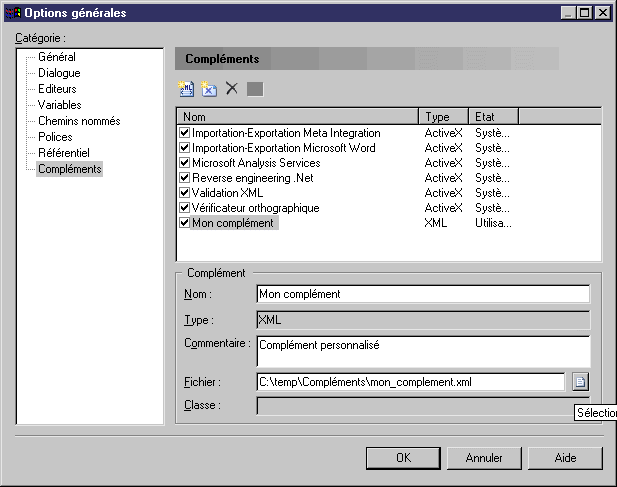Sort list by the Nom column header

coord(297,116)
